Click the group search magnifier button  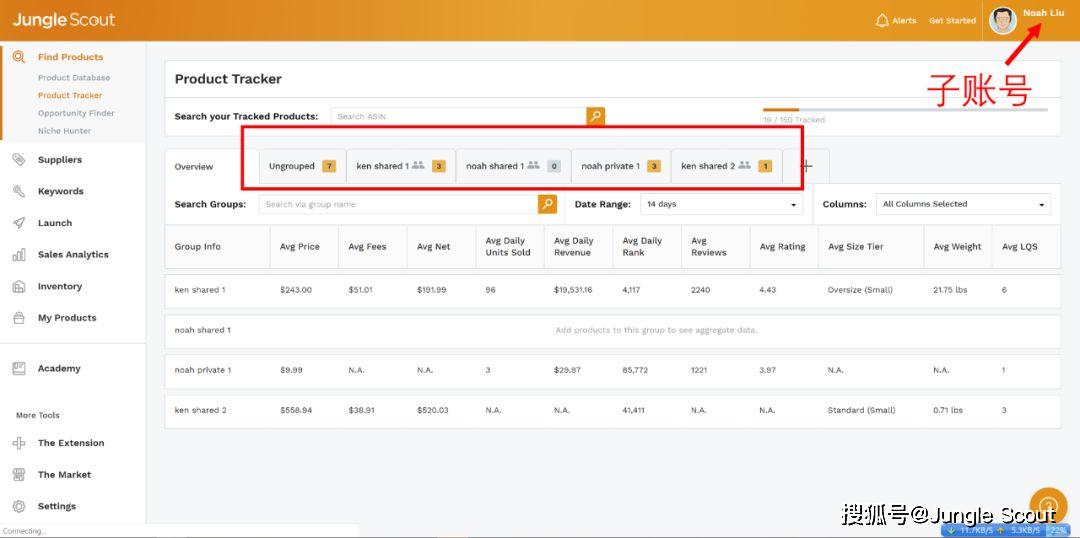click(x=548, y=204)
